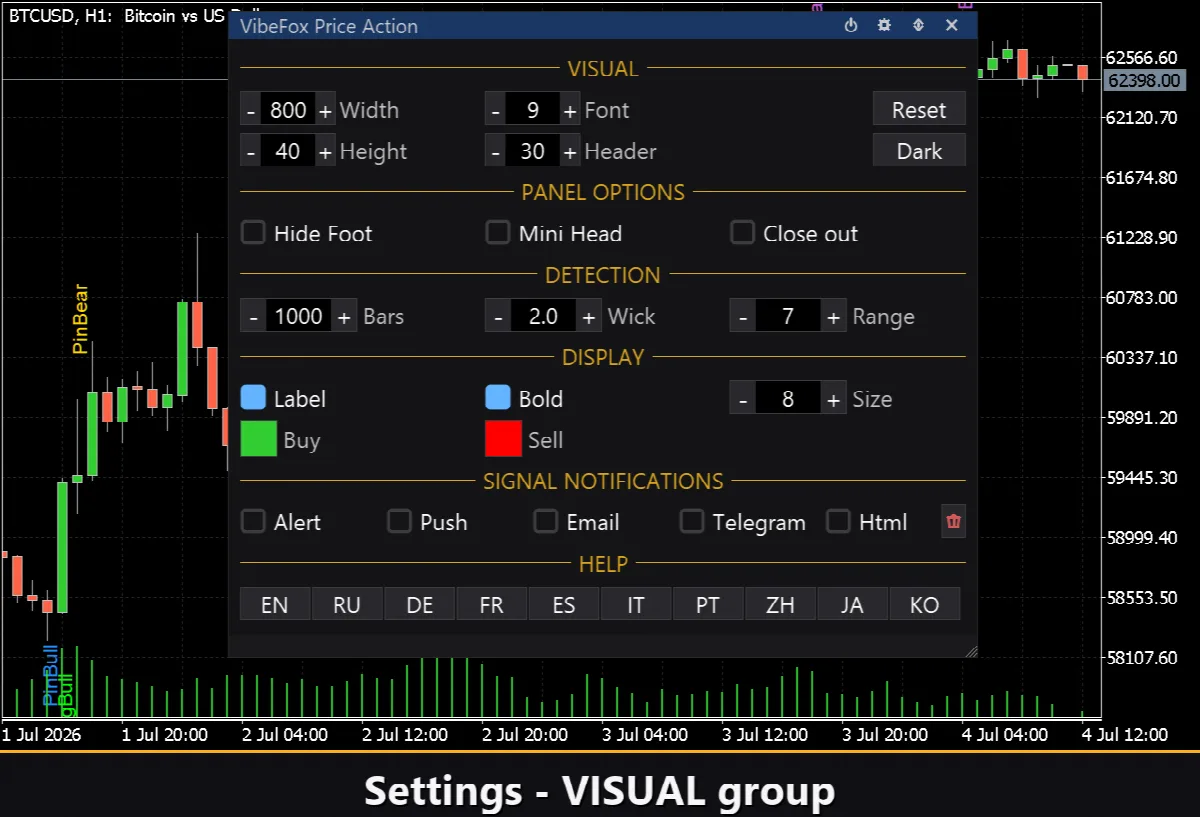
Task: Toggle the Bold checkbox off
Action: click(498, 398)
